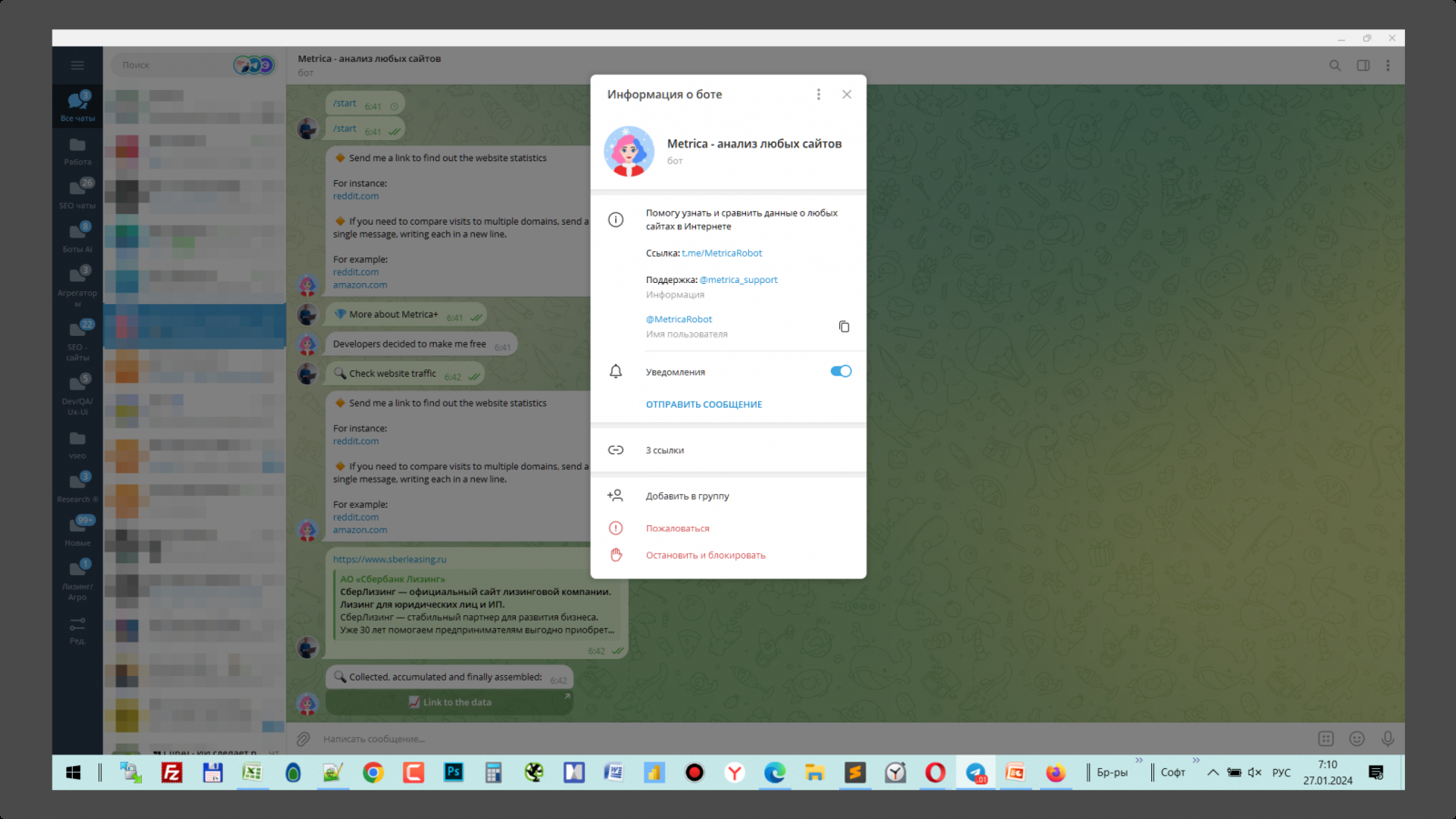Viewport: 1456px width, 819px height.
Task: Open the Новые folder
Action: (x=77, y=531)
